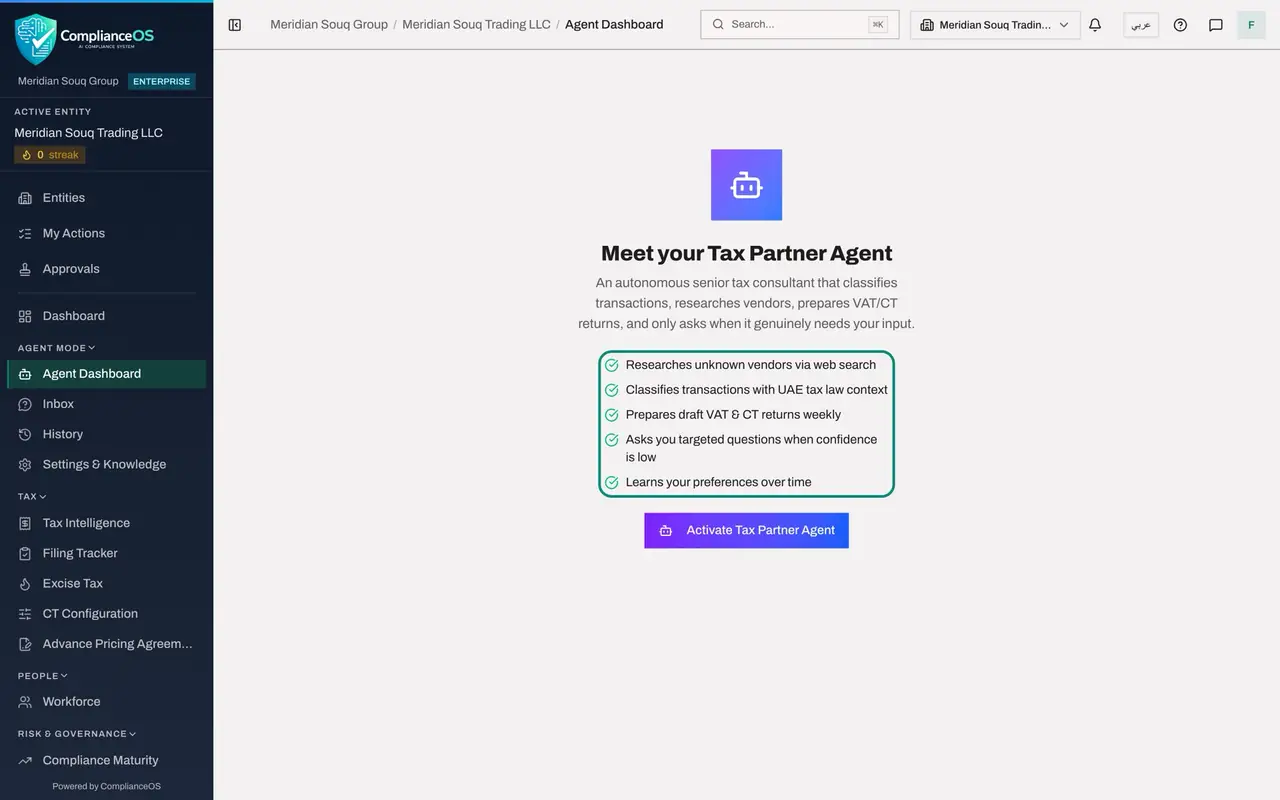Click "Learns your preferences over time" text
Image resolution: width=1280 pixels, height=800 pixels.
click(718, 482)
